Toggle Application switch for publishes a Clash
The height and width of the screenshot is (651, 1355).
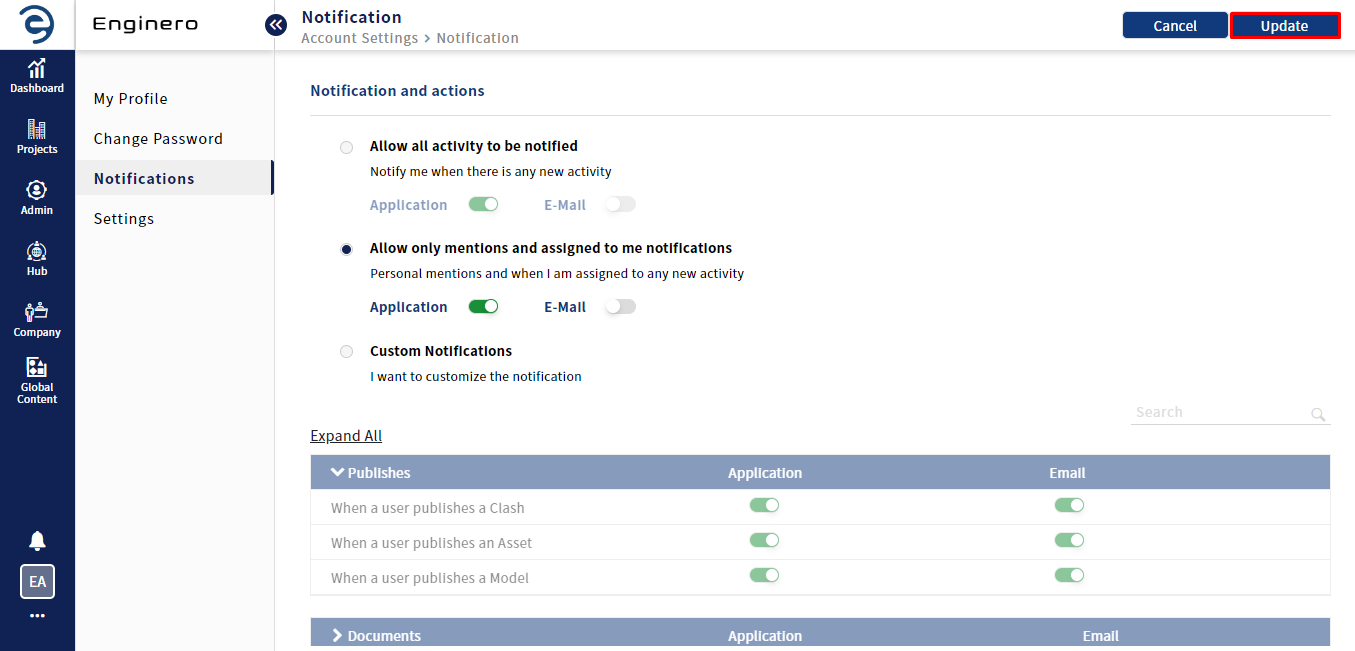coord(764,506)
